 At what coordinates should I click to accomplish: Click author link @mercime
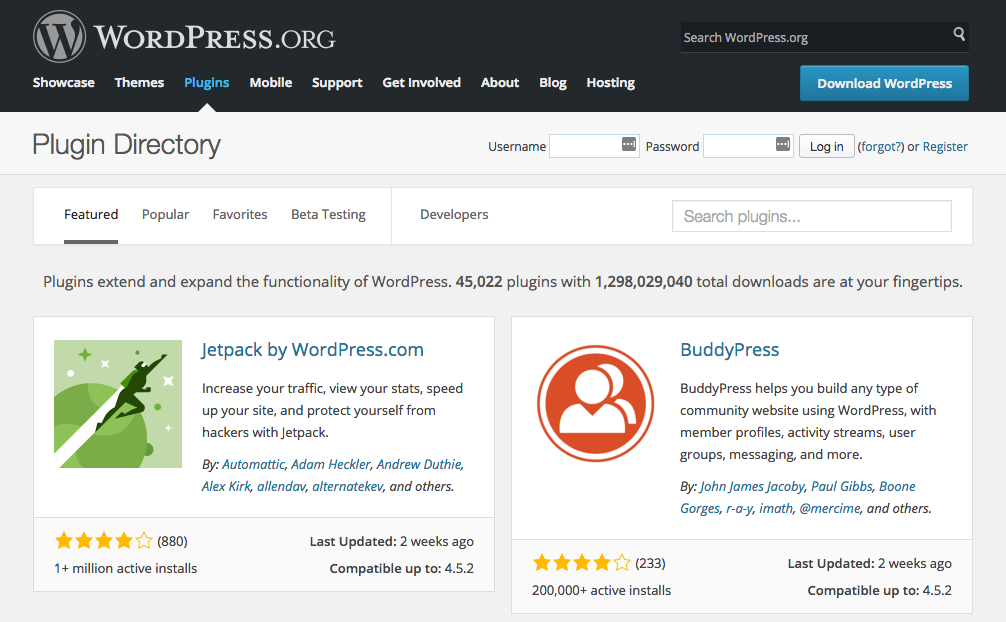(830, 508)
